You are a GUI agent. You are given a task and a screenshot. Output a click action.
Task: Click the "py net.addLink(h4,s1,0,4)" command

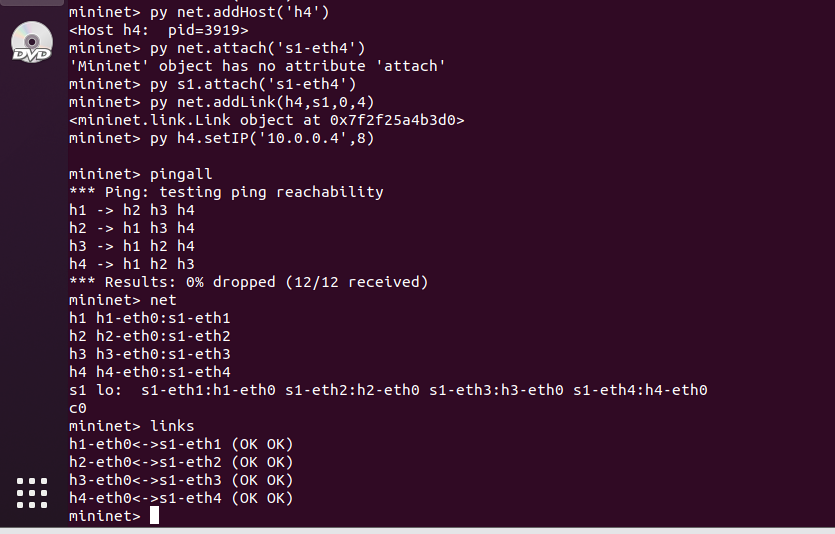click(262, 102)
